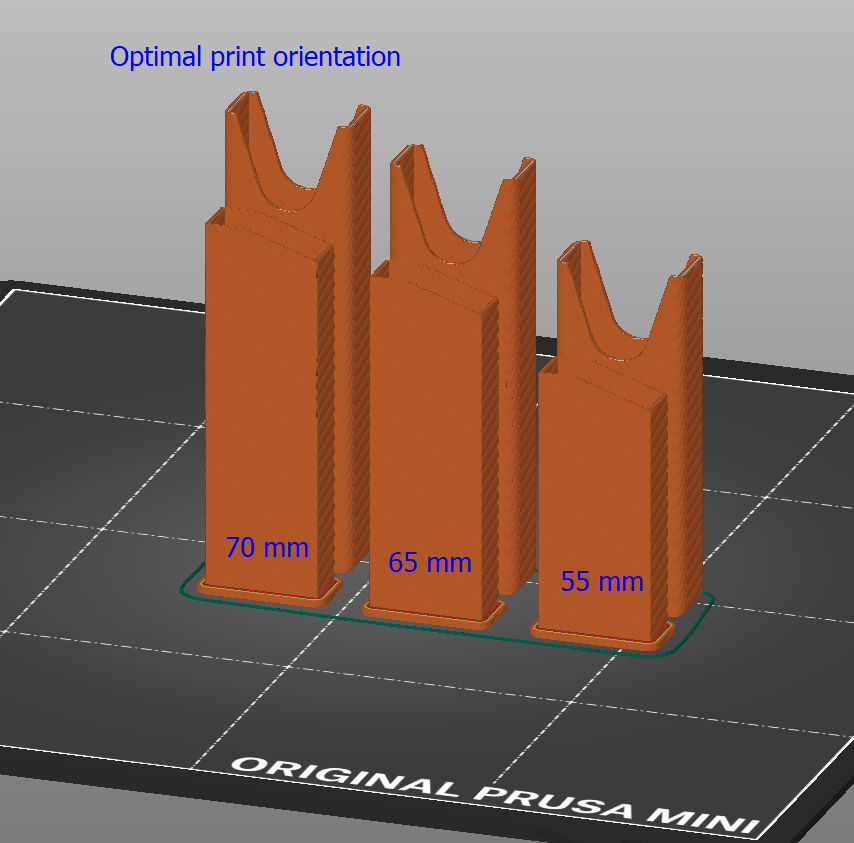854x843 pixels.
Task: Click the 'ORIGINAL PRUSA MINI' bed text
Action: pyautogui.click(x=496, y=796)
